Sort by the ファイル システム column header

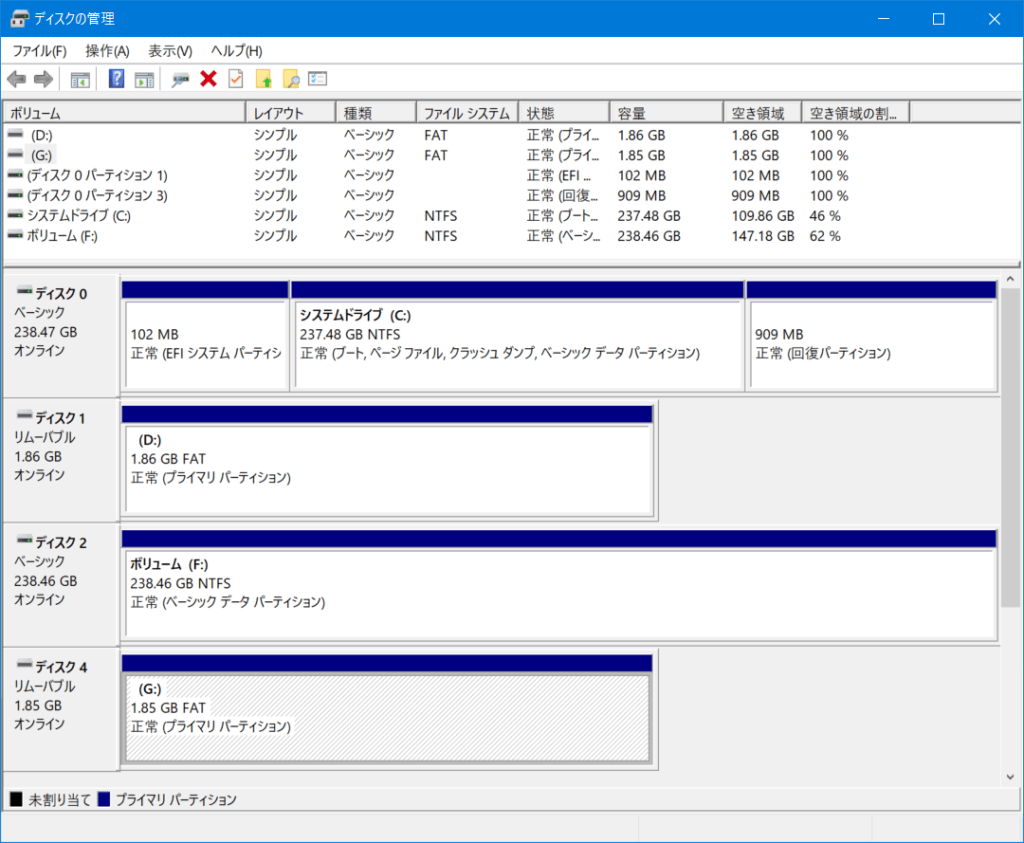[466, 113]
